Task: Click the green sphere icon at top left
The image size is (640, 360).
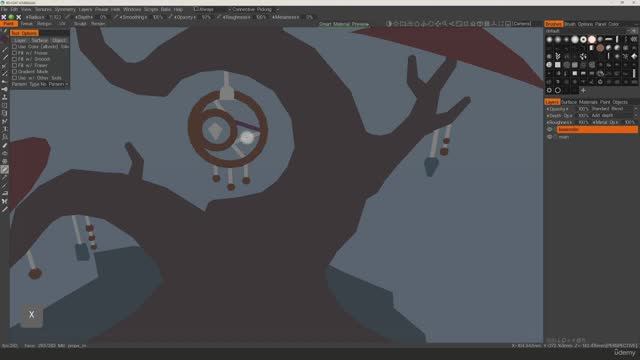Action: 11,17
